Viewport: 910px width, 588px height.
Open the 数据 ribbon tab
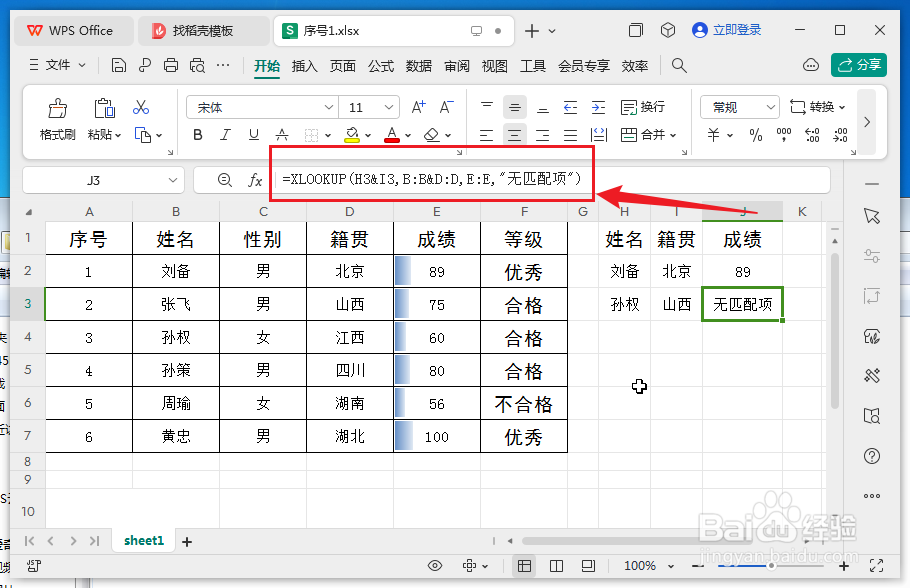(419, 68)
